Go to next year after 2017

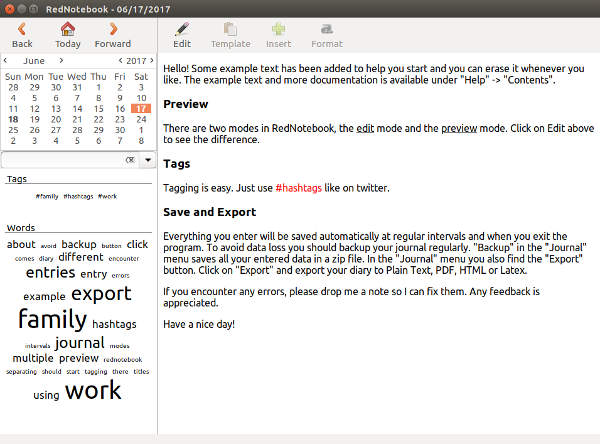coord(152,60)
